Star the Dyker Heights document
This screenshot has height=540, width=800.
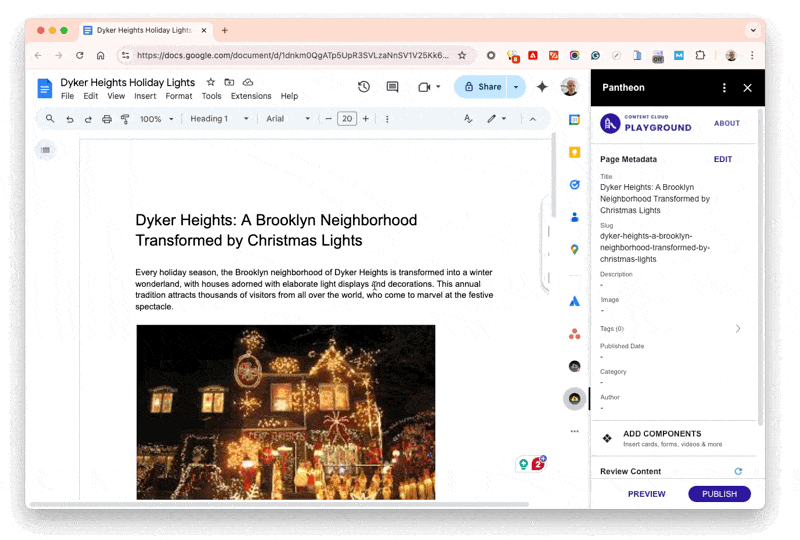click(210, 82)
